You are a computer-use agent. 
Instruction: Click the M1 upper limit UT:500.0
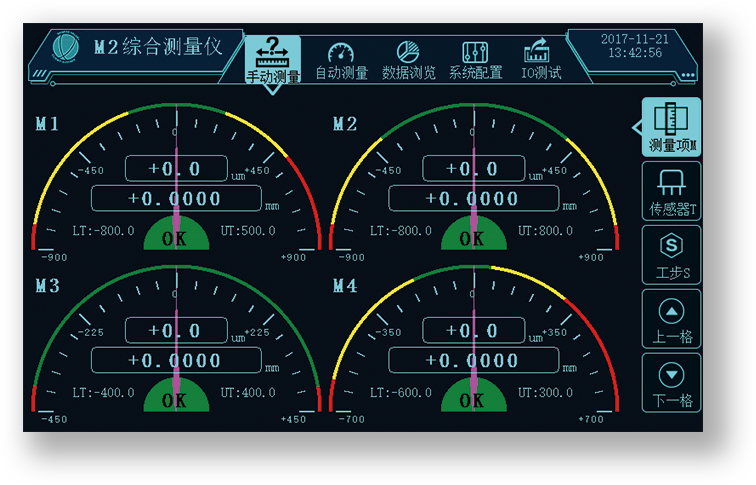(248, 231)
